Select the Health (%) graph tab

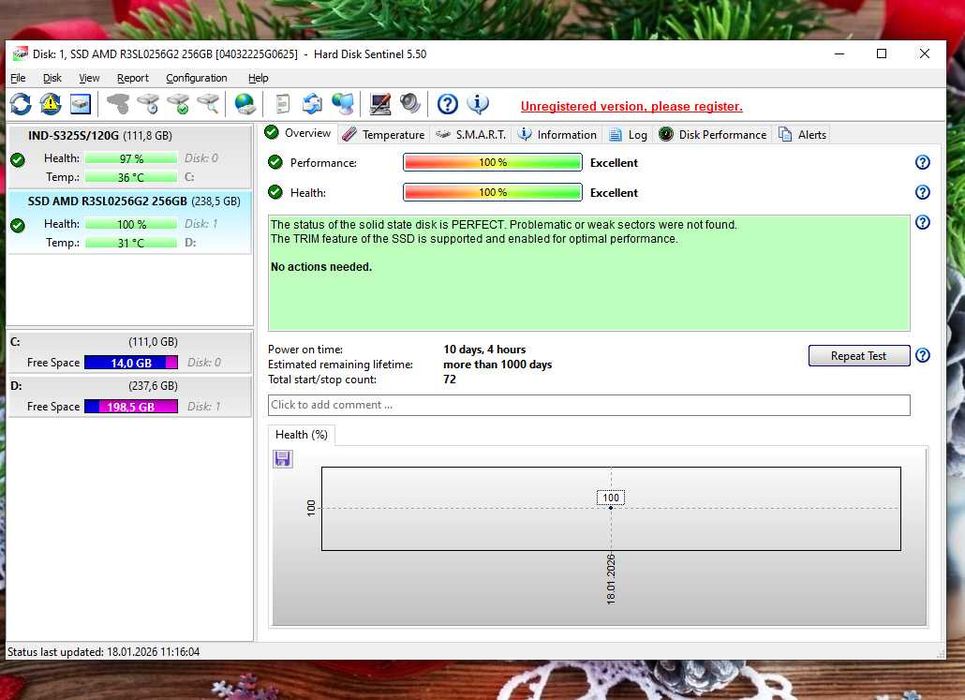click(302, 435)
